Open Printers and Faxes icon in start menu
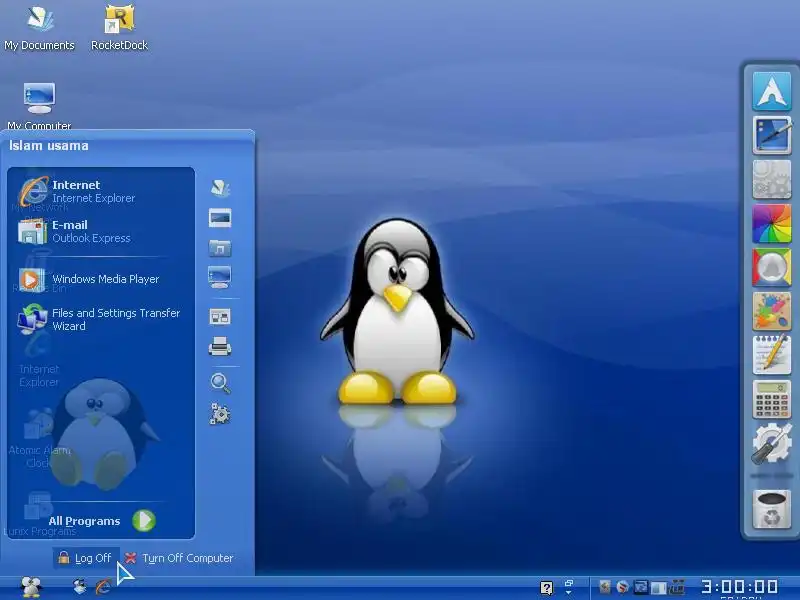Screen dimensions: 800x600 (220, 346)
